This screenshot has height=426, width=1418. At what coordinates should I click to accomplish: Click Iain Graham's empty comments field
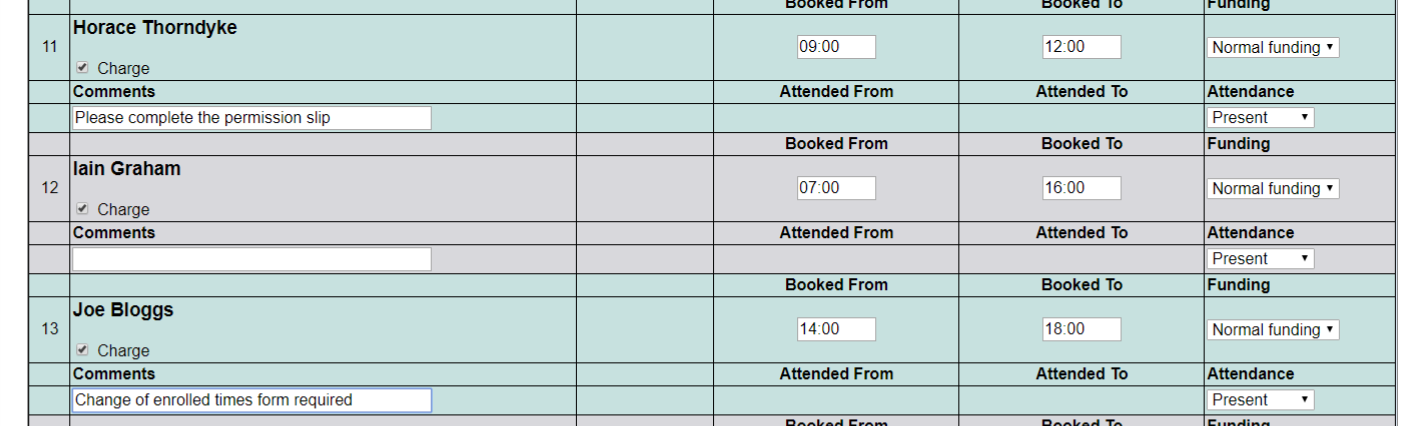point(251,259)
